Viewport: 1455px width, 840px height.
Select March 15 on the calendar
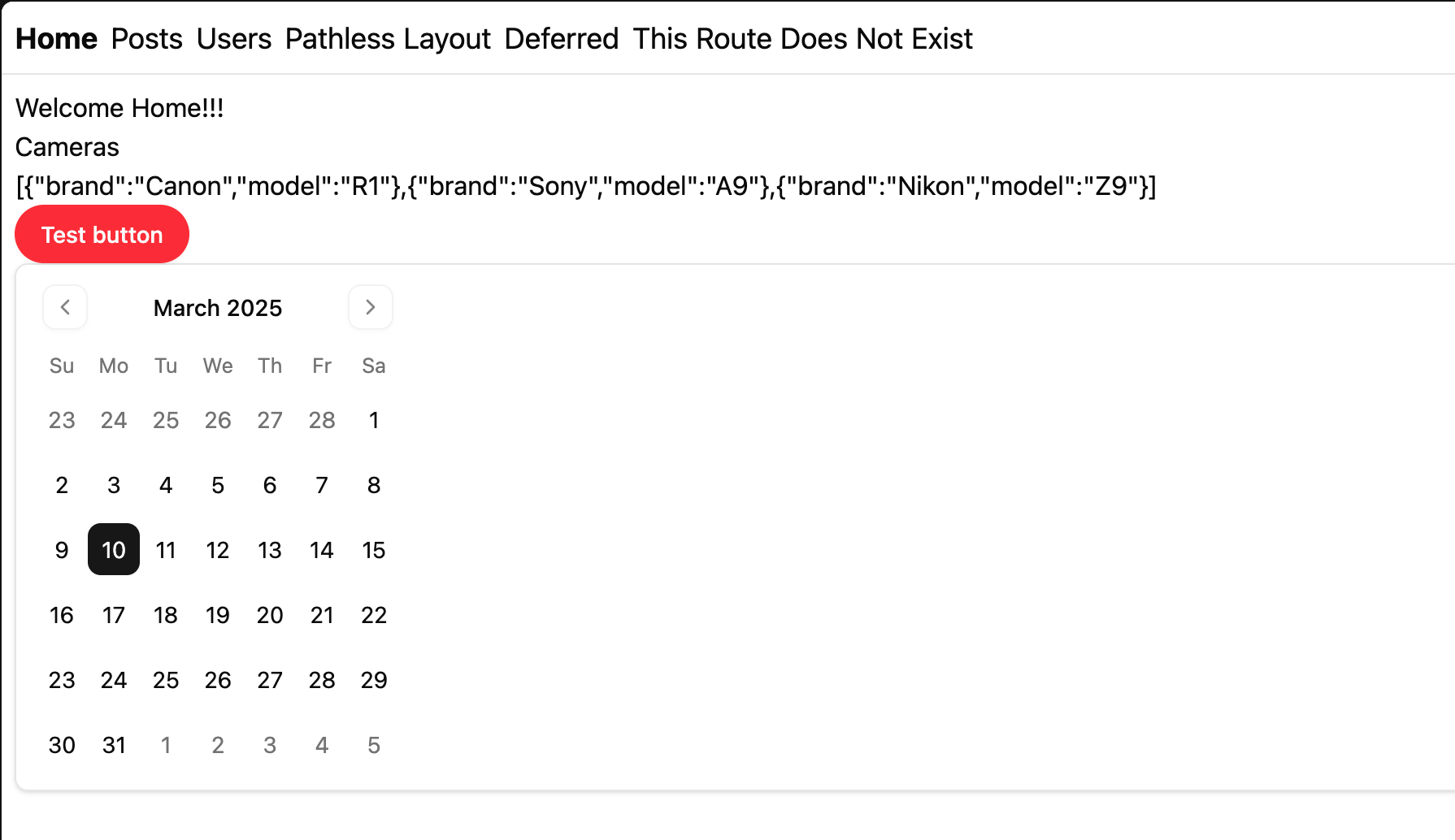pos(374,550)
